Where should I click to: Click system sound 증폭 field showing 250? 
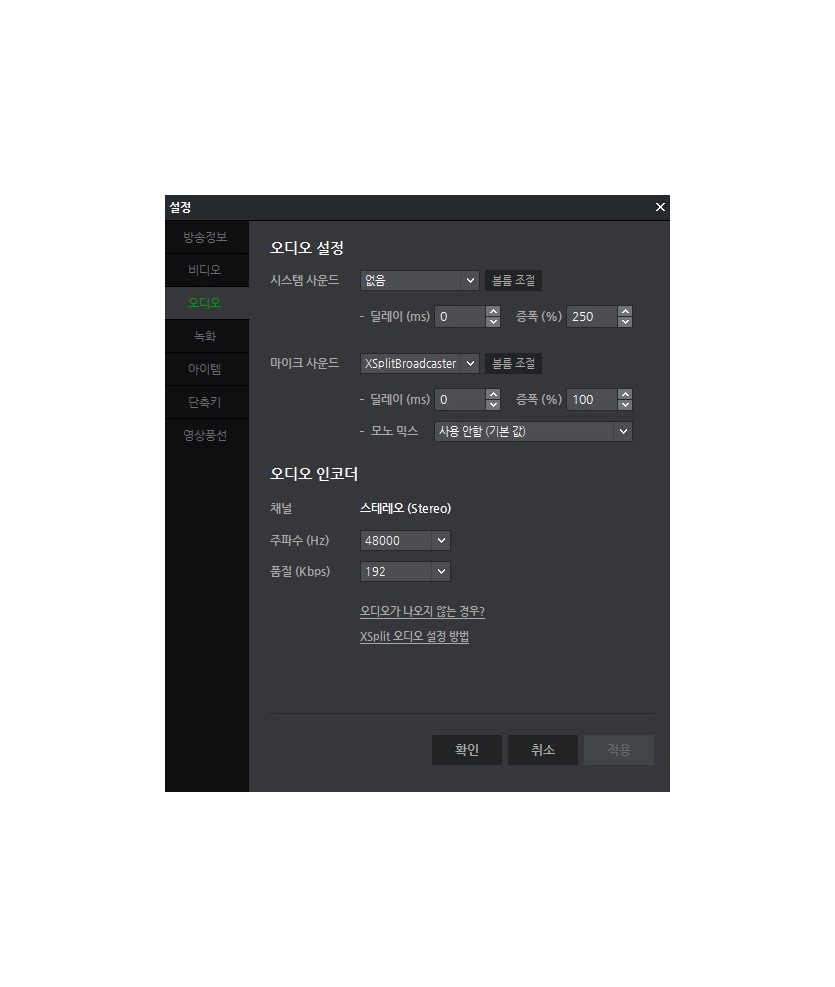(592, 317)
